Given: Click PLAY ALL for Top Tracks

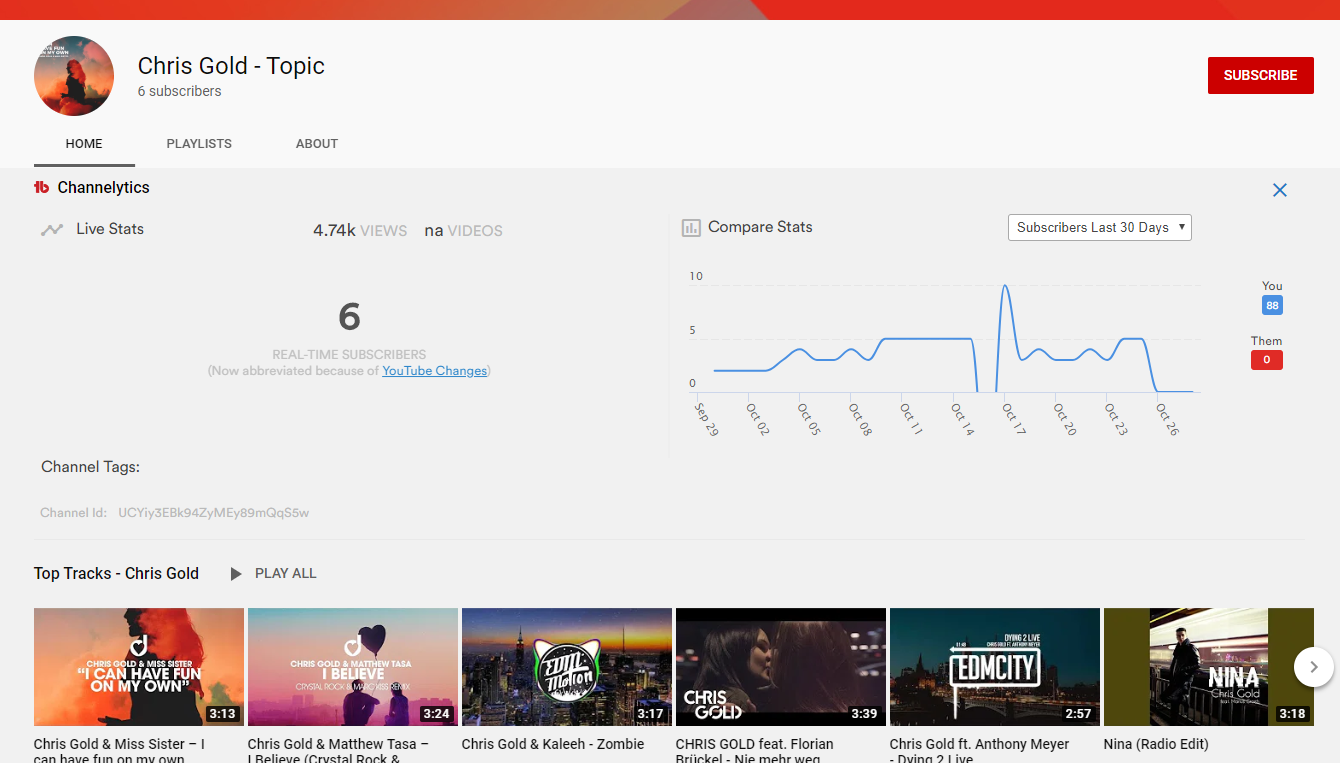Looking at the screenshot, I should (286, 574).
